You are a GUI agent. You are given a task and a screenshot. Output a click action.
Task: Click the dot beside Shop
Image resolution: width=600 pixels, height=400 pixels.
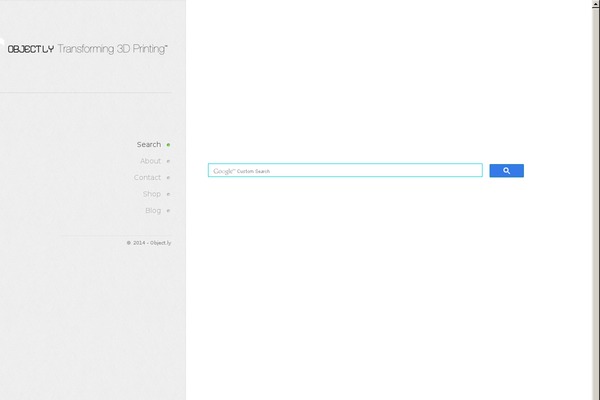tap(168, 194)
